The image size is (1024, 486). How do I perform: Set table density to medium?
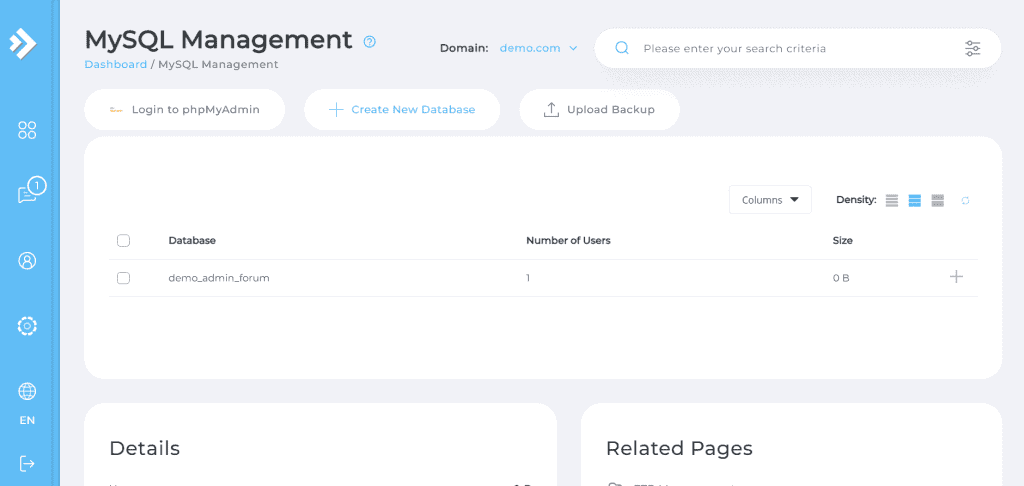tap(914, 200)
